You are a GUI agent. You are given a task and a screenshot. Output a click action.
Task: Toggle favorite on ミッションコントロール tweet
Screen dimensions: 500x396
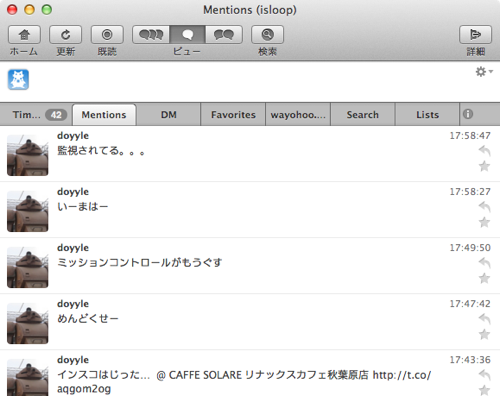(x=484, y=278)
